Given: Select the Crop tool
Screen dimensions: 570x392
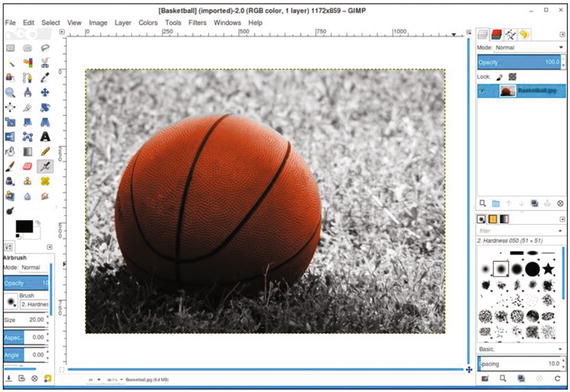Looking at the screenshot, I should tap(28, 107).
